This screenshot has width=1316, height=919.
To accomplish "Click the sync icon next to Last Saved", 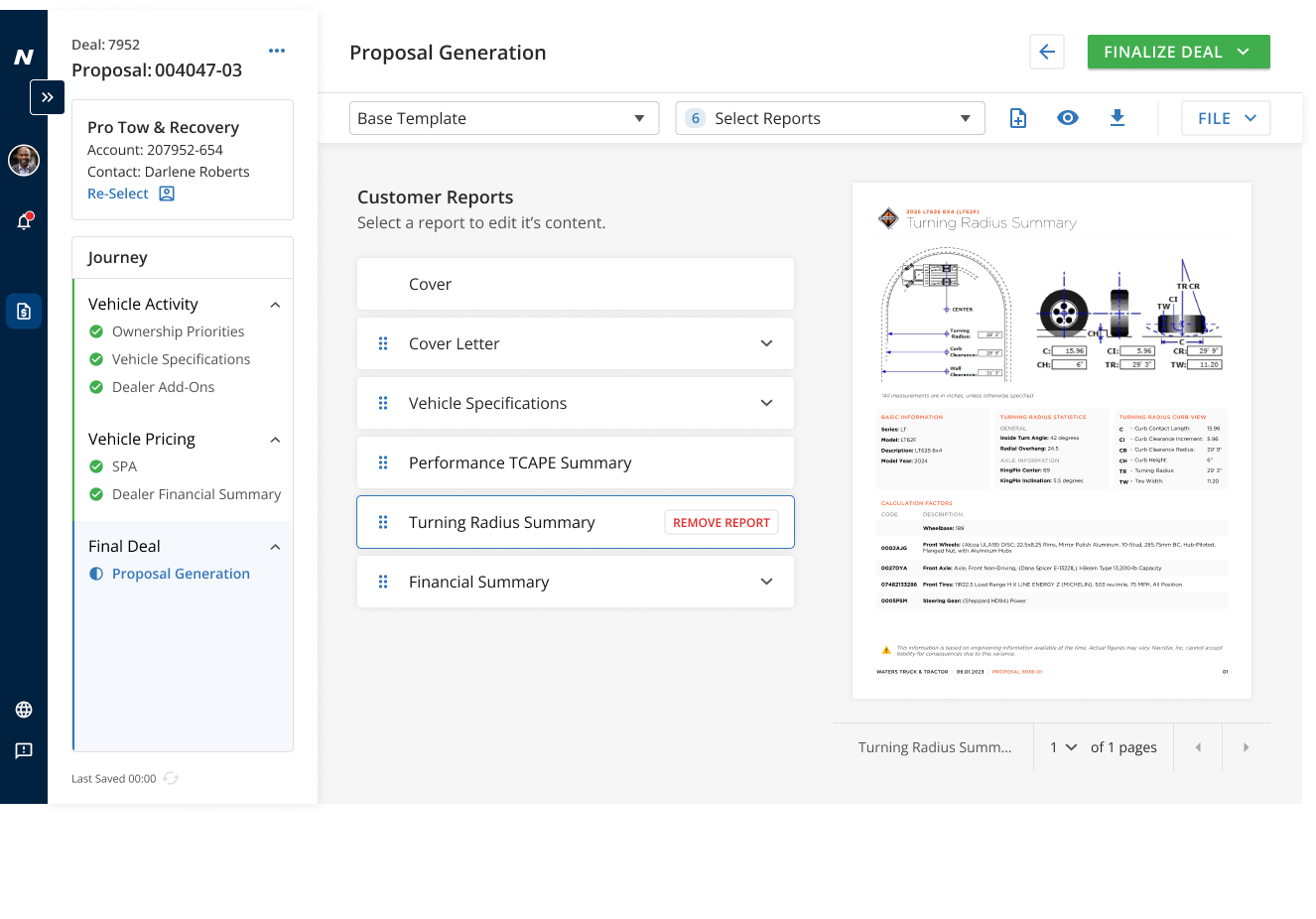I will click(x=171, y=778).
